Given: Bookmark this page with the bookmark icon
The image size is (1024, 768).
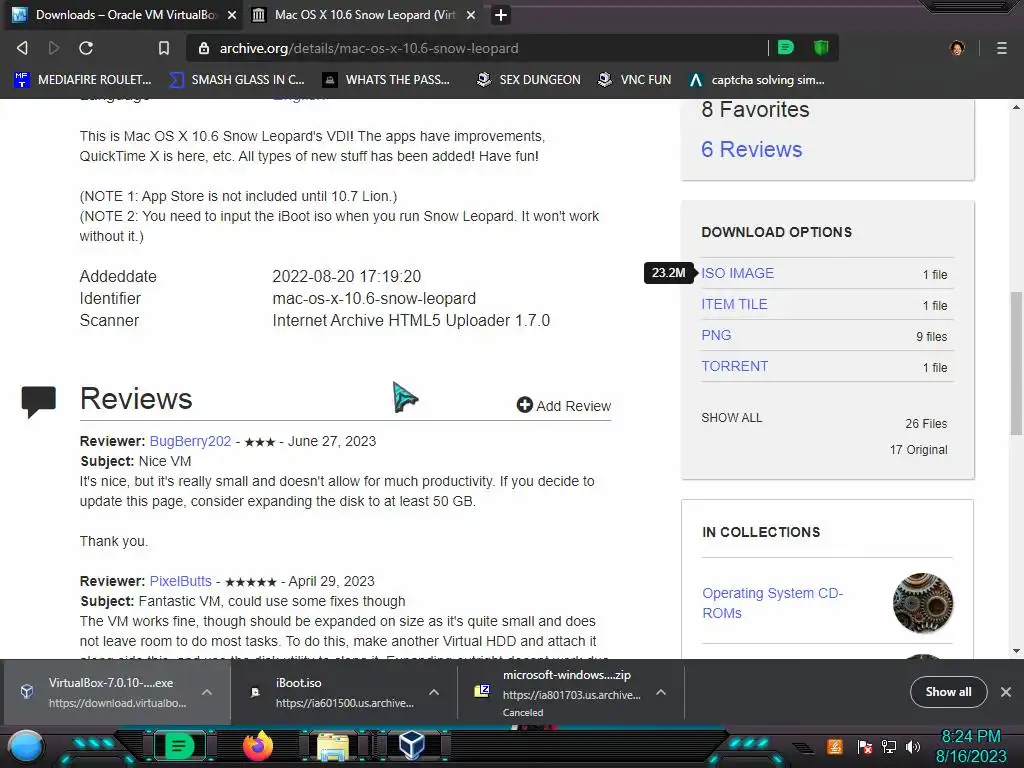Looking at the screenshot, I should (164, 48).
